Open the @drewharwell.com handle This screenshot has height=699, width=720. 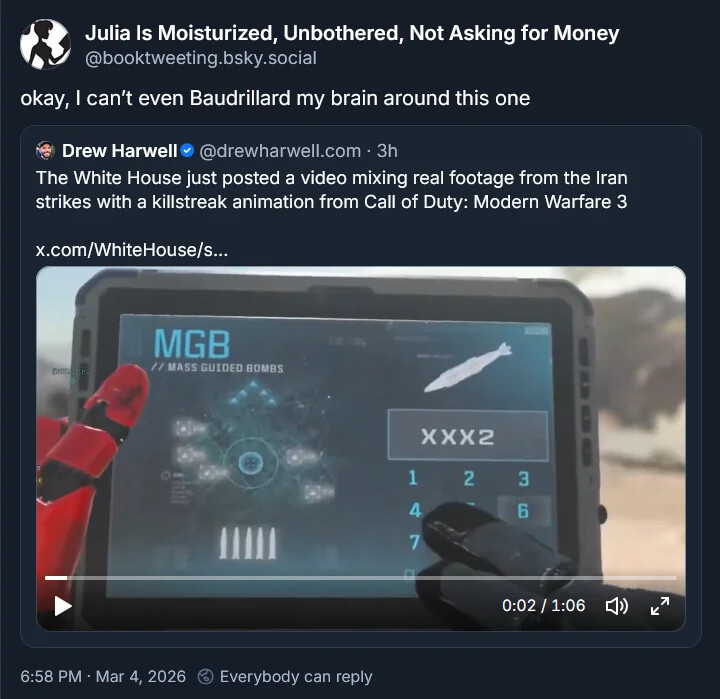pos(280,151)
